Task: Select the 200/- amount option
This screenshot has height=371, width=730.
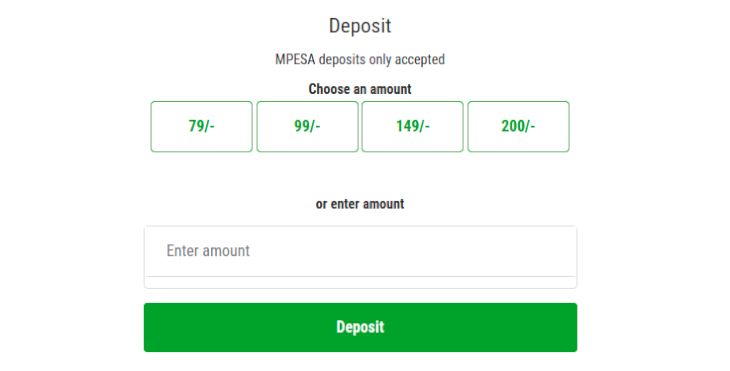Action: (518, 127)
